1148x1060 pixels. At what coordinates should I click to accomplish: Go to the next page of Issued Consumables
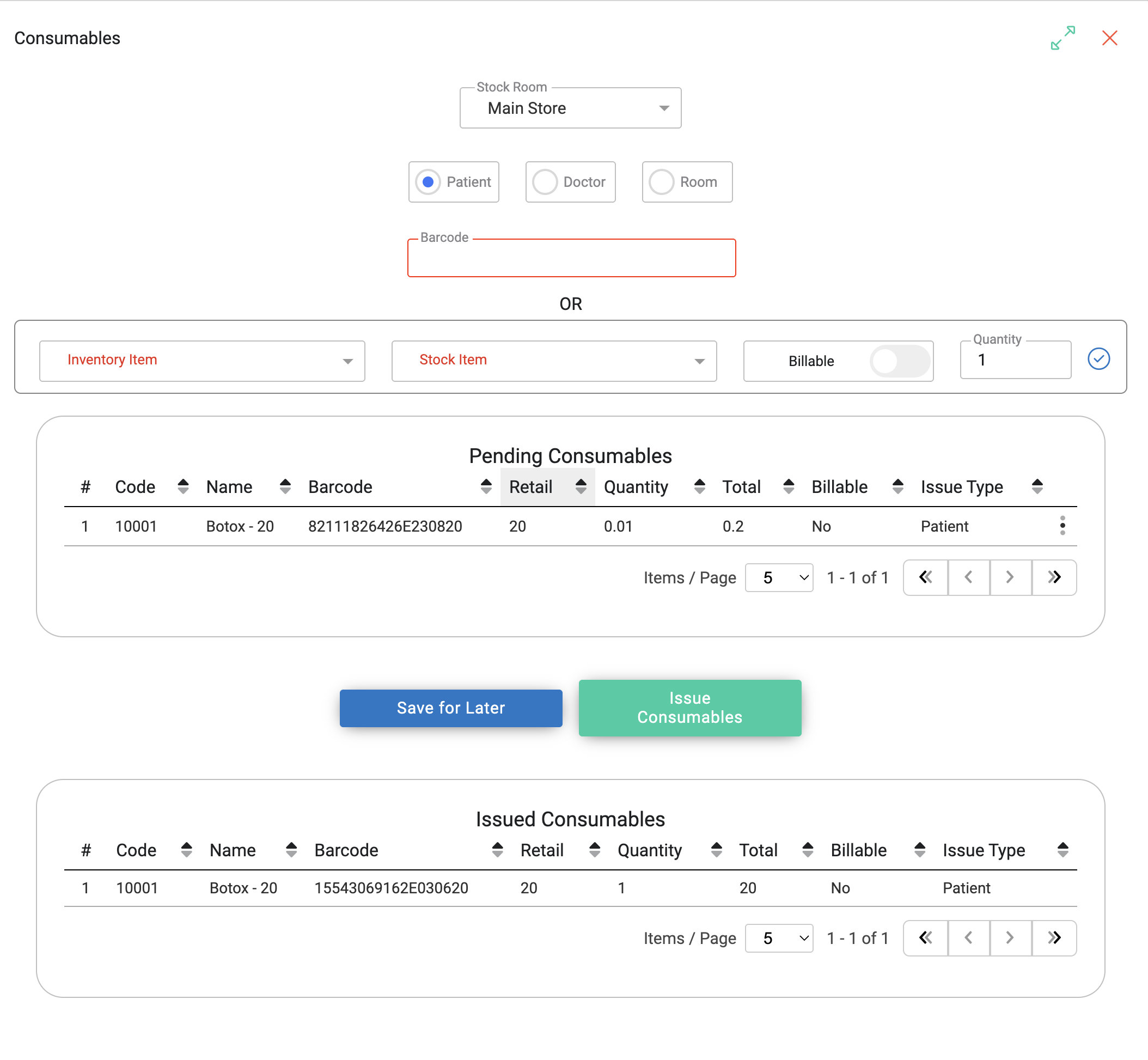click(1010, 938)
